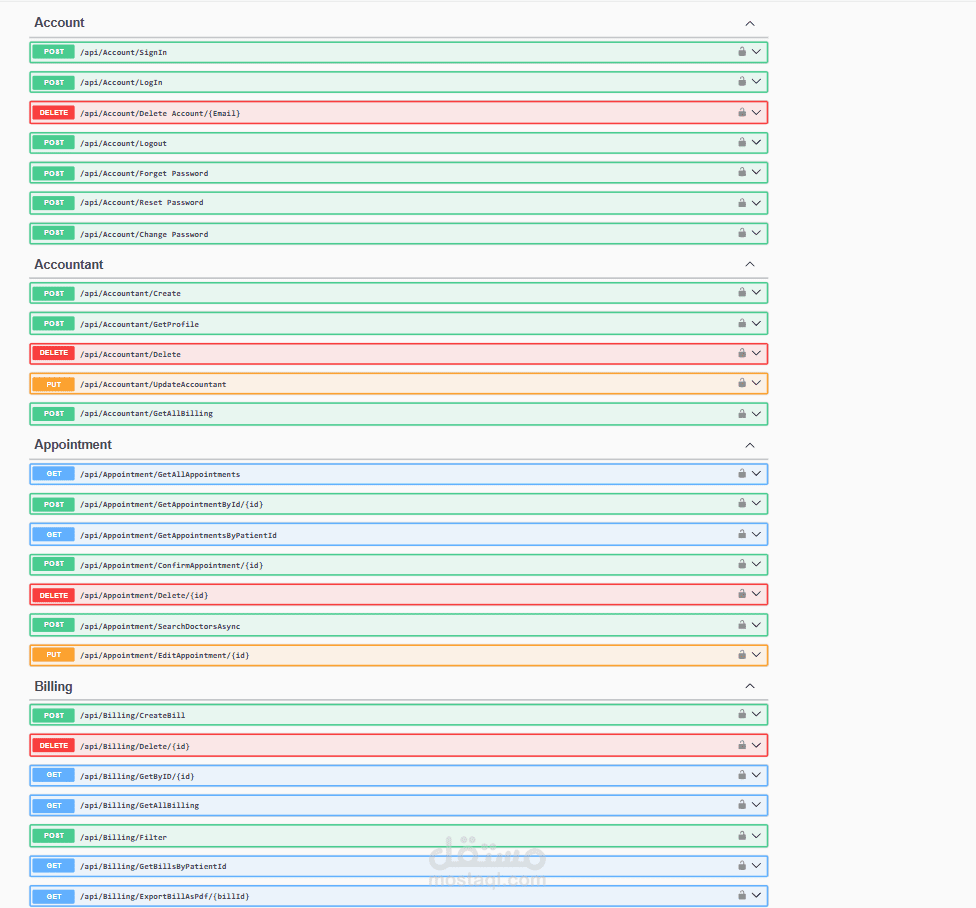Screen dimensions: 976x908
Task: Click the lock icon beside /api/Billing/GetAllBilling
Action: (x=741, y=805)
